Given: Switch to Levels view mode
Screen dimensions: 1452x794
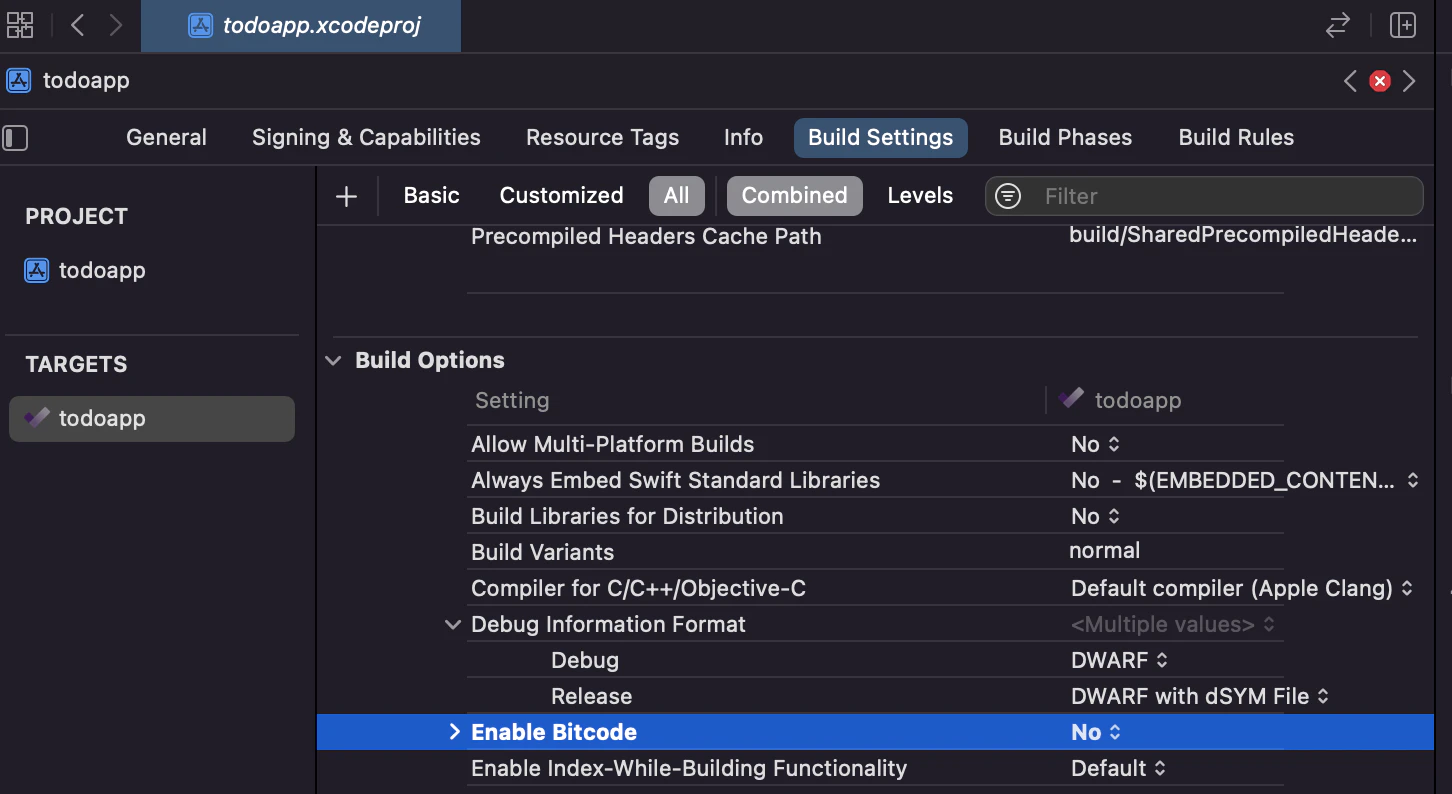Looking at the screenshot, I should point(920,196).
